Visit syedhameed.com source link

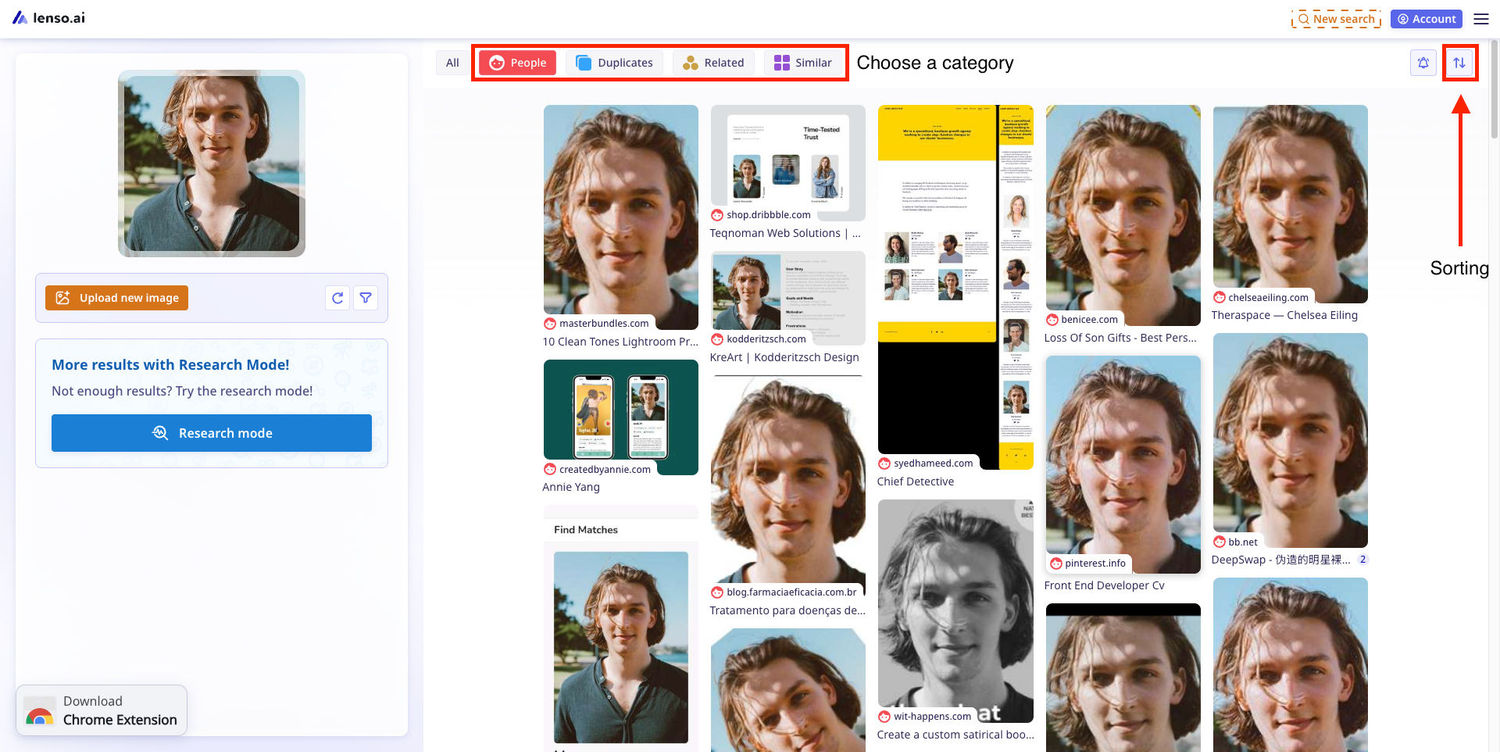pos(934,464)
